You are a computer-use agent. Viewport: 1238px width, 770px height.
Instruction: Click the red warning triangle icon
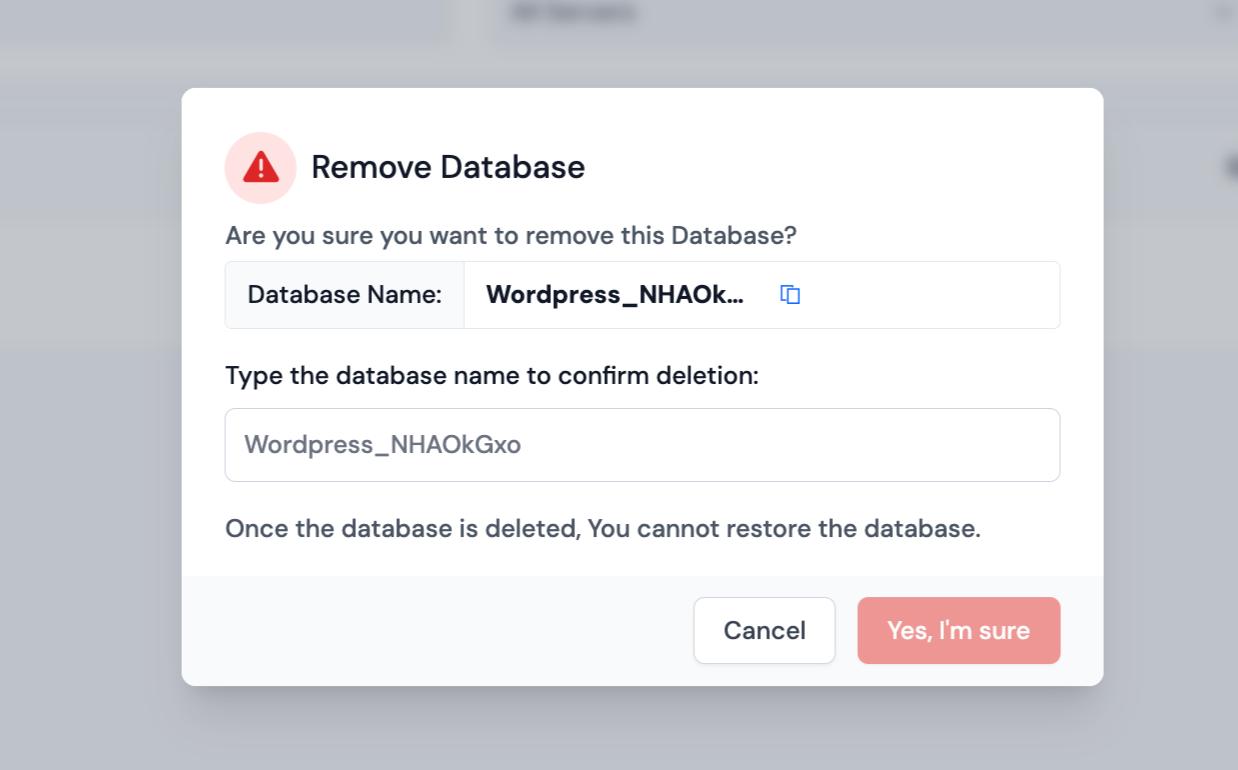click(260, 167)
